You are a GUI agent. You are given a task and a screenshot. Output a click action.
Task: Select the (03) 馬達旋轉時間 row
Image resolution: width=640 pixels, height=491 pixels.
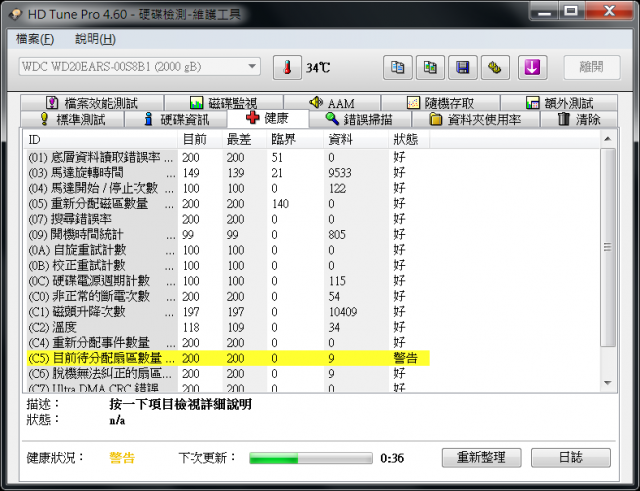pyautogui.click(x=228, y=173)
